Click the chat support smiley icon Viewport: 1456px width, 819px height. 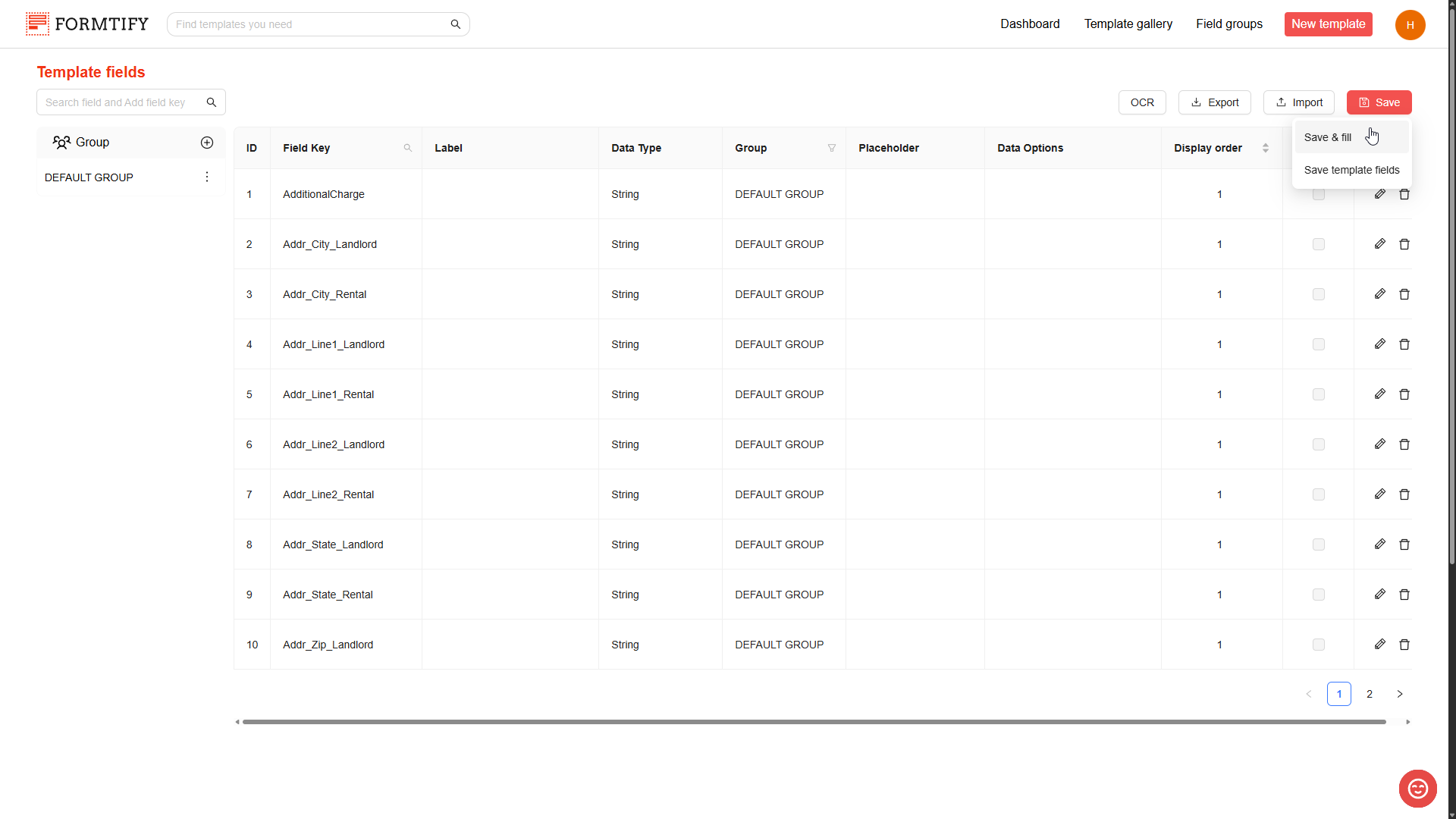point(1417,789)
